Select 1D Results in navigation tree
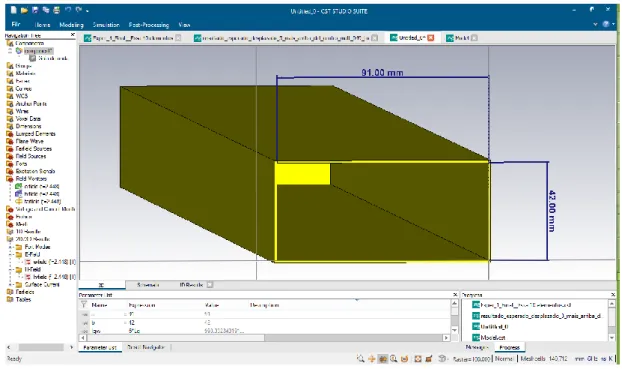 coord(28,231)
